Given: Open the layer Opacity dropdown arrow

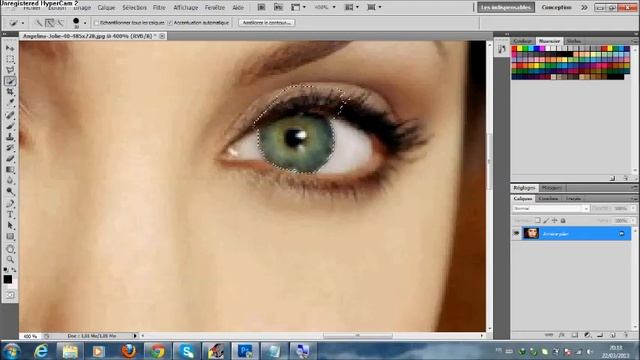Looking at the screenshot, I should (x=633, y=209).
